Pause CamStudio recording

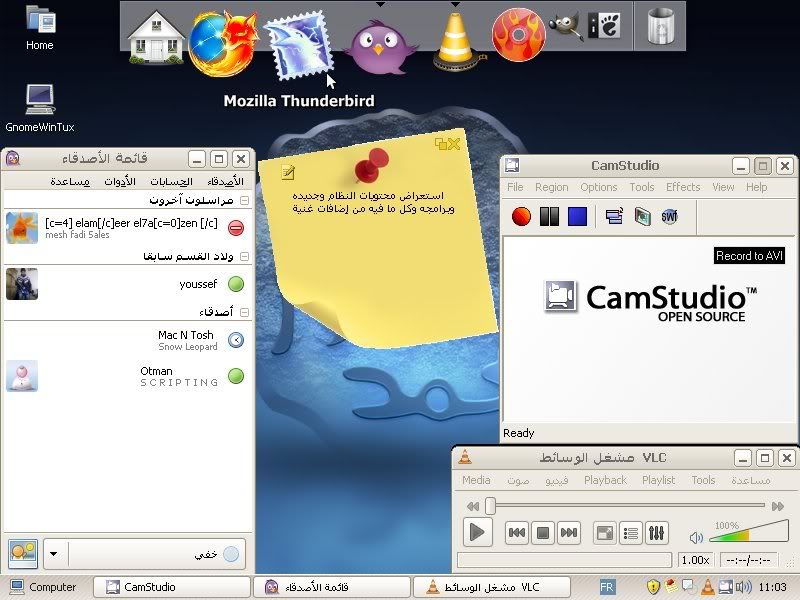pos(549,216)
